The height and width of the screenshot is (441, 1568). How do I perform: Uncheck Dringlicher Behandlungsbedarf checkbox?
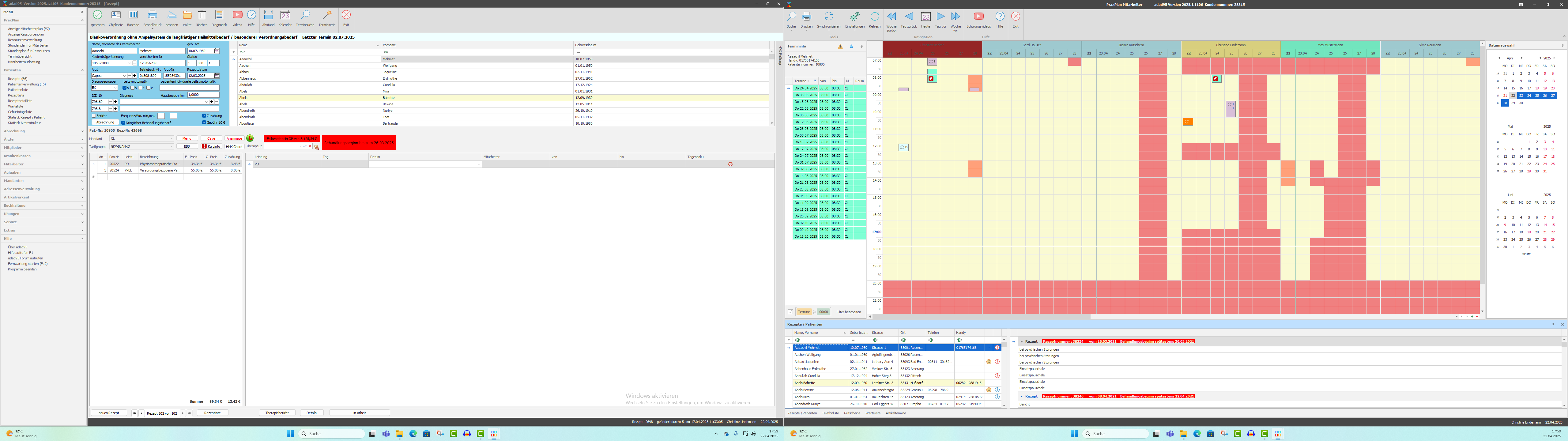pyautogui.click(x=123, y=123)
